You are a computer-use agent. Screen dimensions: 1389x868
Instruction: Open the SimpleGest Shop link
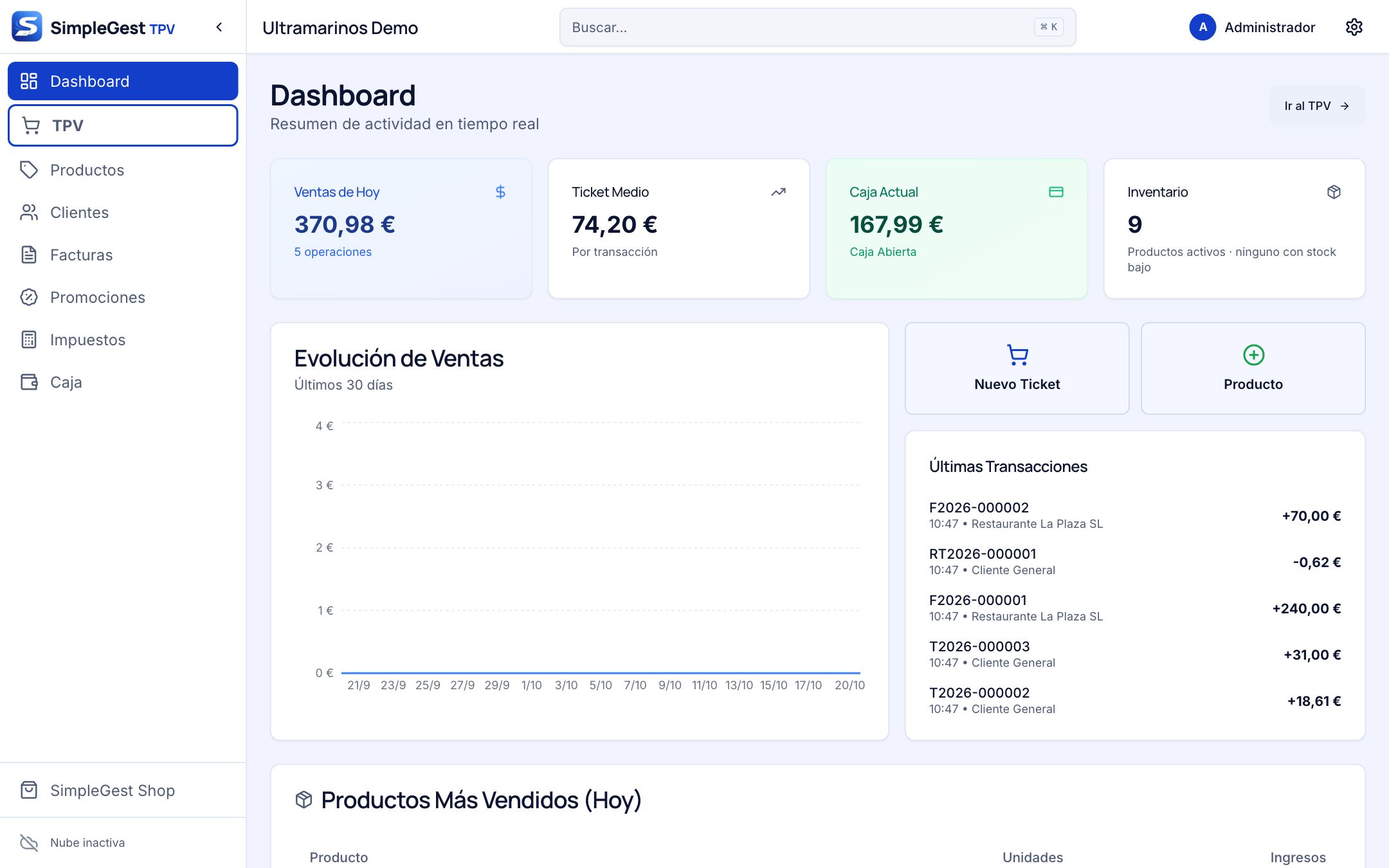(x=123, y=790)
